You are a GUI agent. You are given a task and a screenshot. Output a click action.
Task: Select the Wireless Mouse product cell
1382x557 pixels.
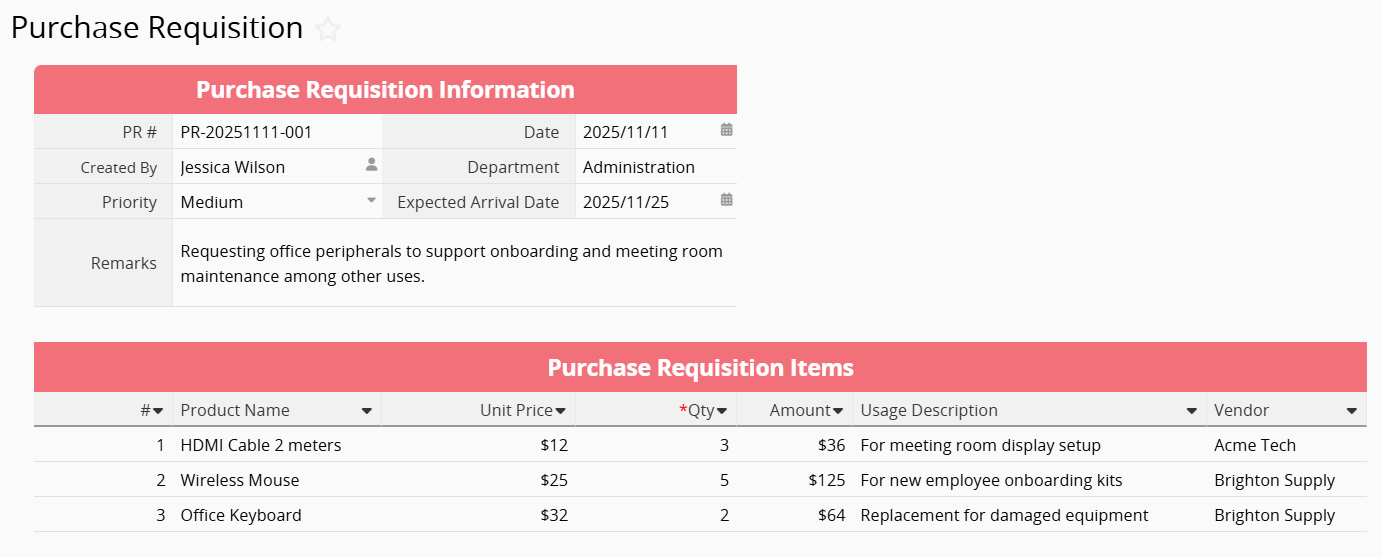(275, 481)
